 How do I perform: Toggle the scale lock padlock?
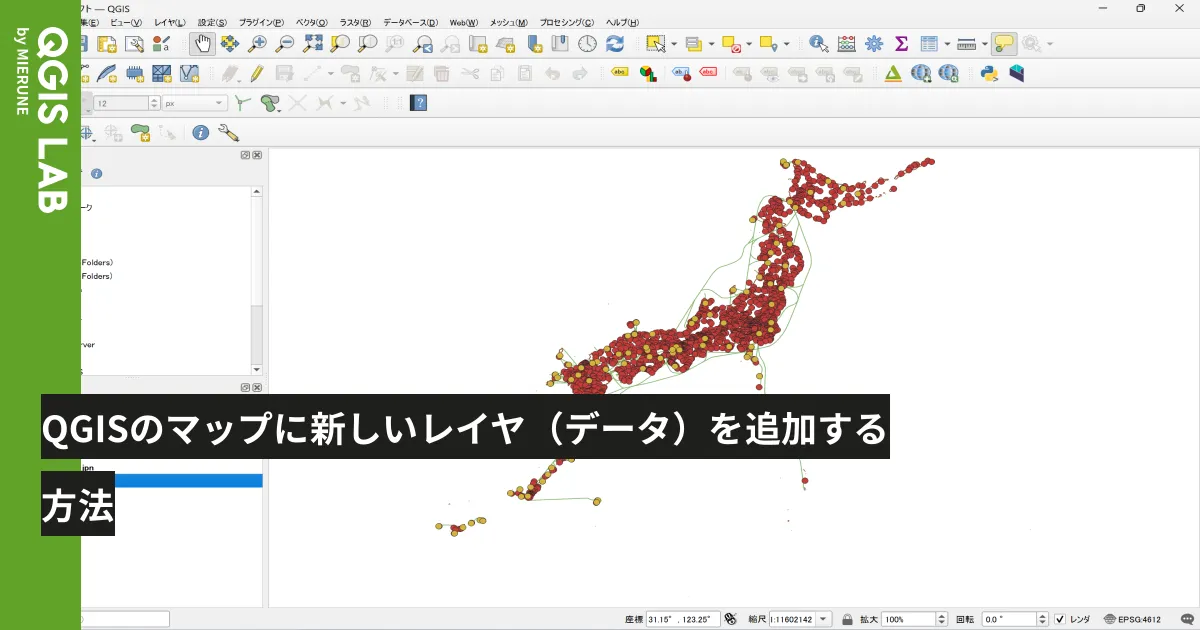[847, 618]
